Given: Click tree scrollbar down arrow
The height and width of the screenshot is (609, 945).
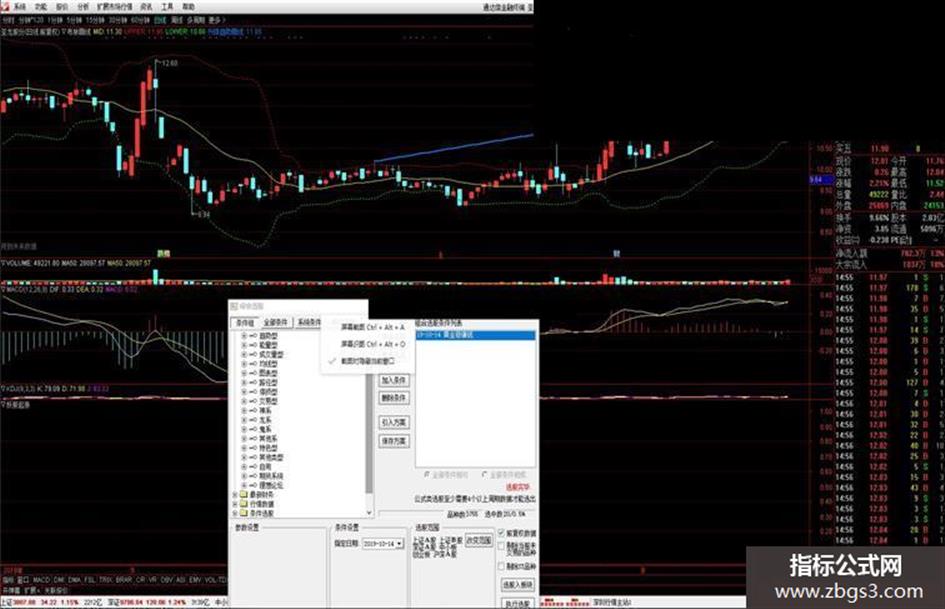Looking at the screenshot, I should (369, 513).
